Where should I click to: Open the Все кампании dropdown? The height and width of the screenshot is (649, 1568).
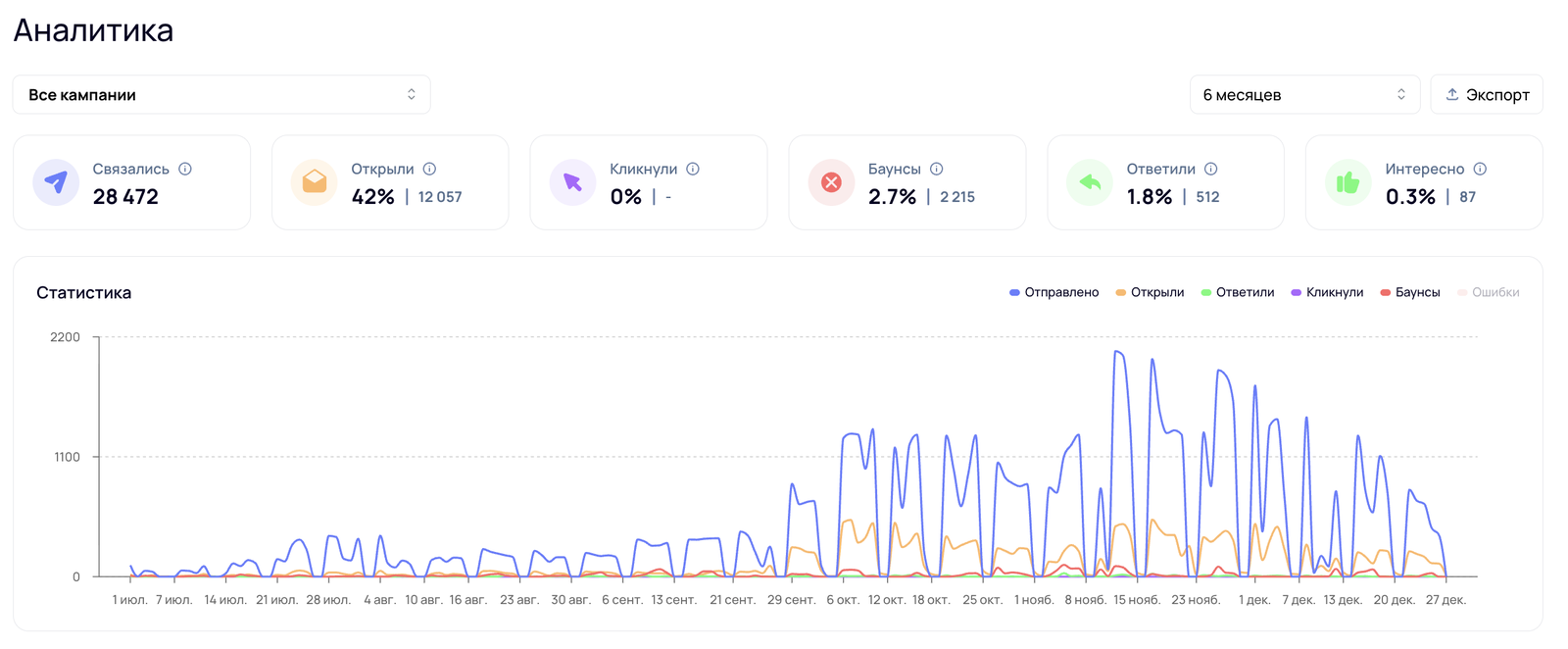(221, 95)
